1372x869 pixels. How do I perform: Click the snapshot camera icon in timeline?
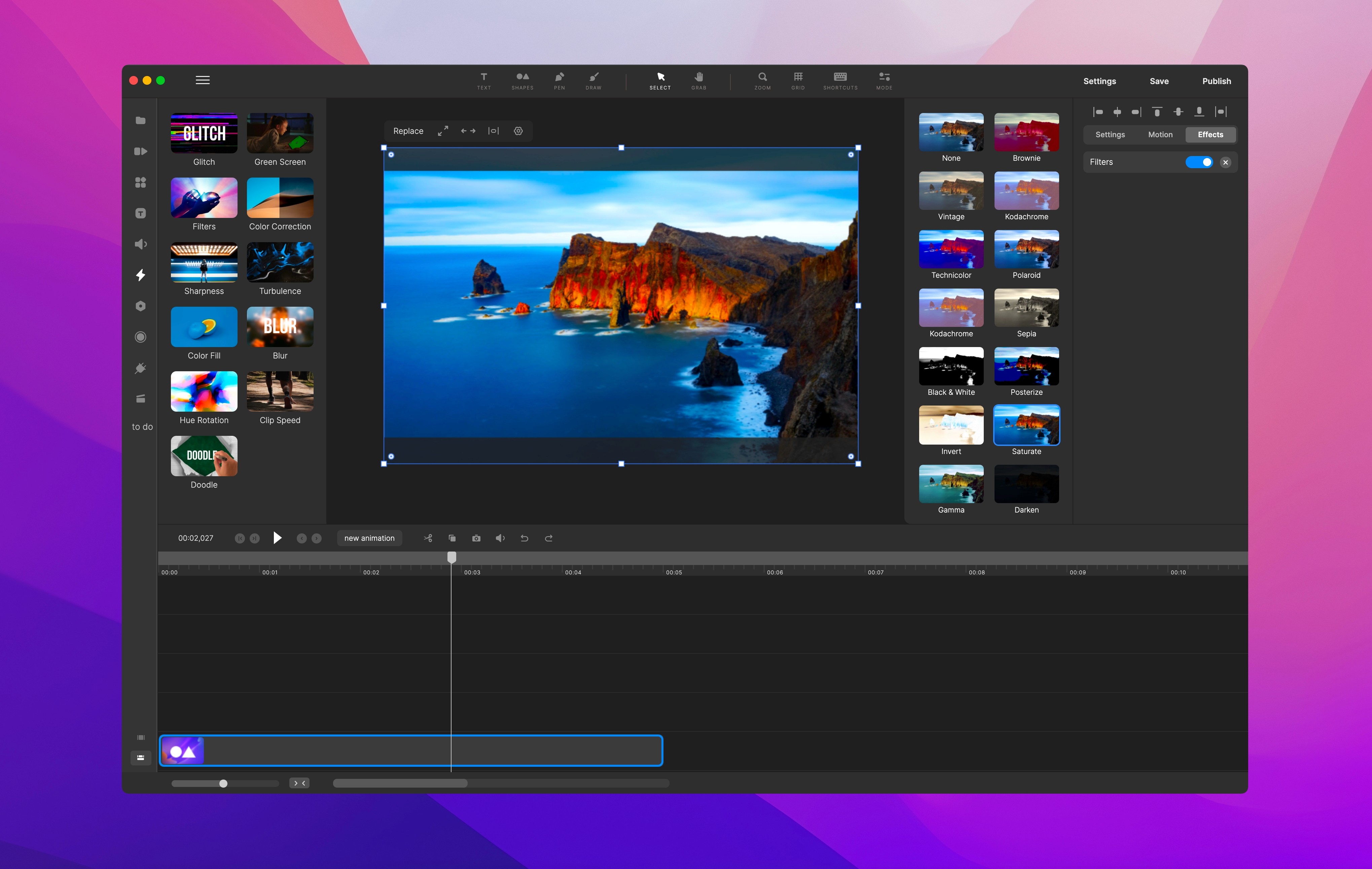pos(476,538)
